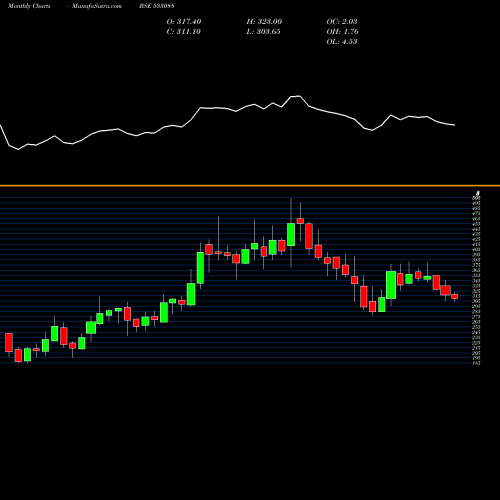Image resolution: width=500 pixels, height=500 pixels.
Task: Click the 'OC: 2.03' value
Action: tap(342, 22)
